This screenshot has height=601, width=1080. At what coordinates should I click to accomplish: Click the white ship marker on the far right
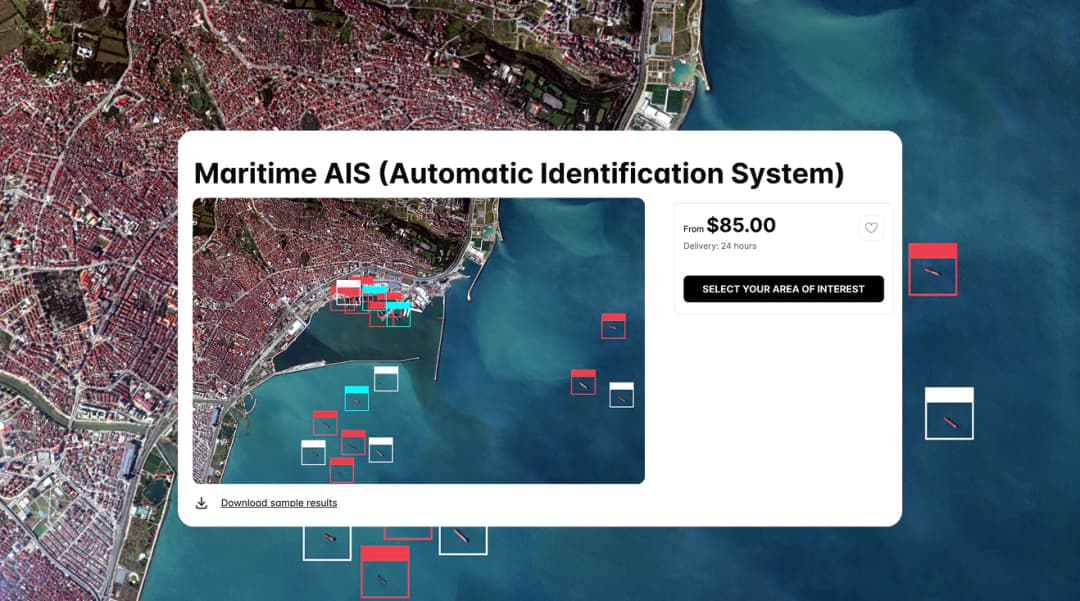949,413
